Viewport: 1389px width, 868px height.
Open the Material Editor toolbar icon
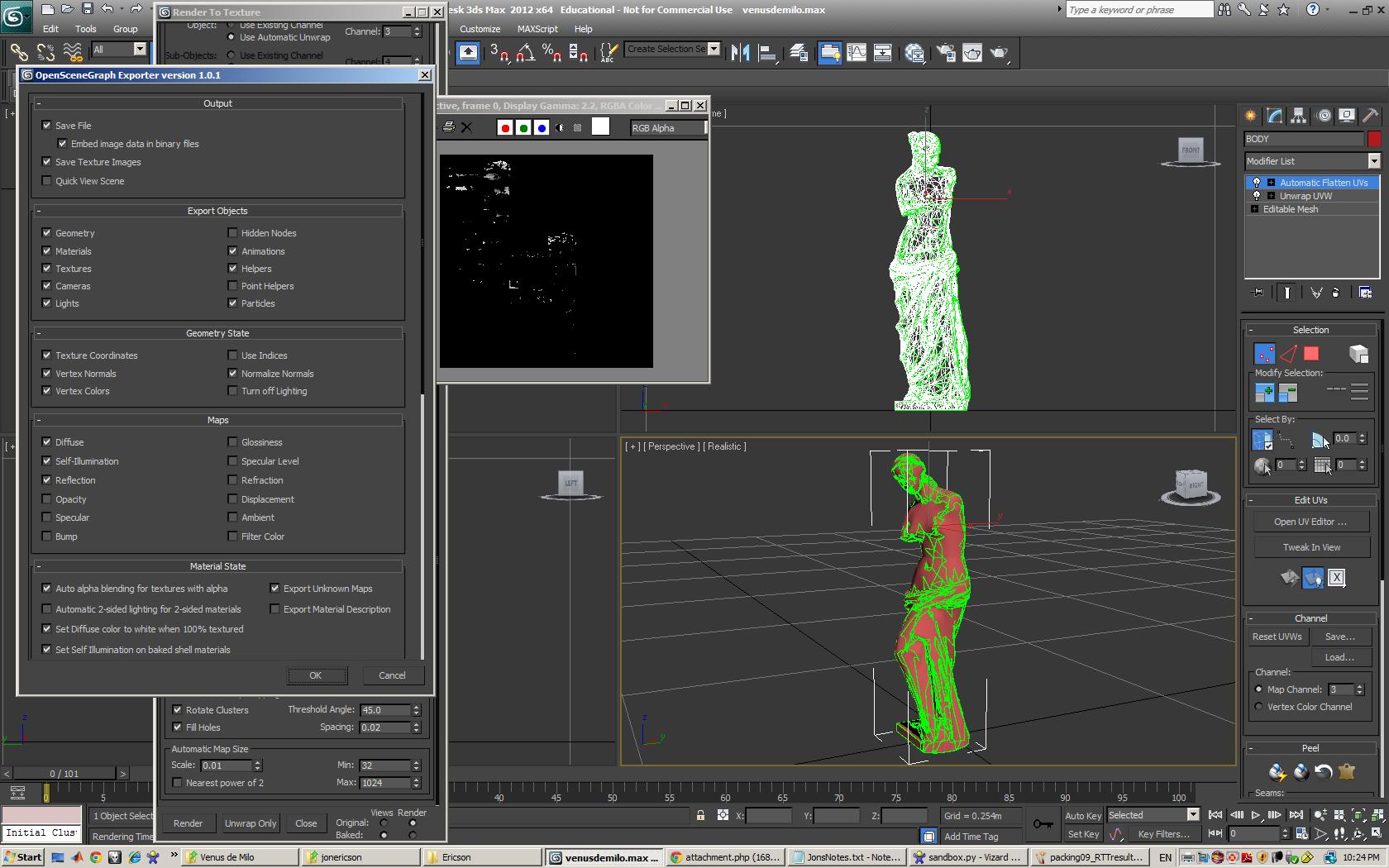coord(914,53)
